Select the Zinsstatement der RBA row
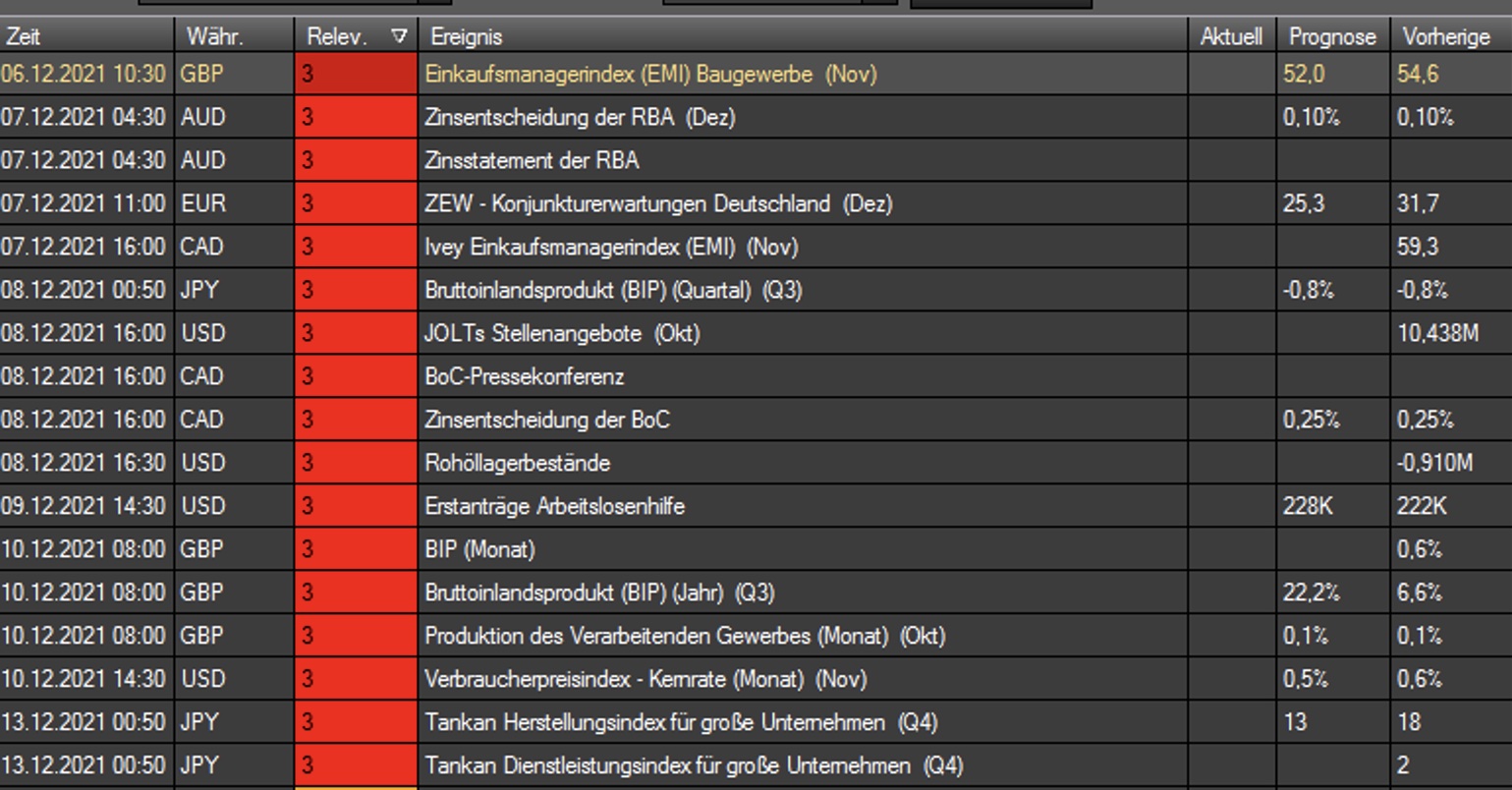 tap(532, 161)
